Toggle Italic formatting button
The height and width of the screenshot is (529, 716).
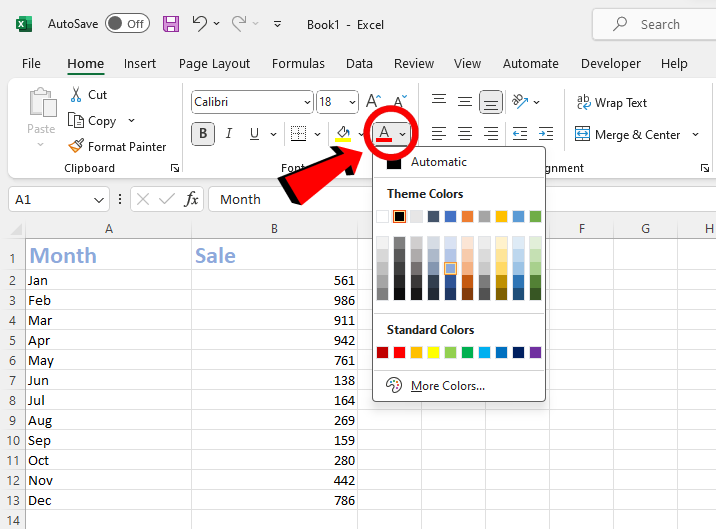(x=229, y=134)
